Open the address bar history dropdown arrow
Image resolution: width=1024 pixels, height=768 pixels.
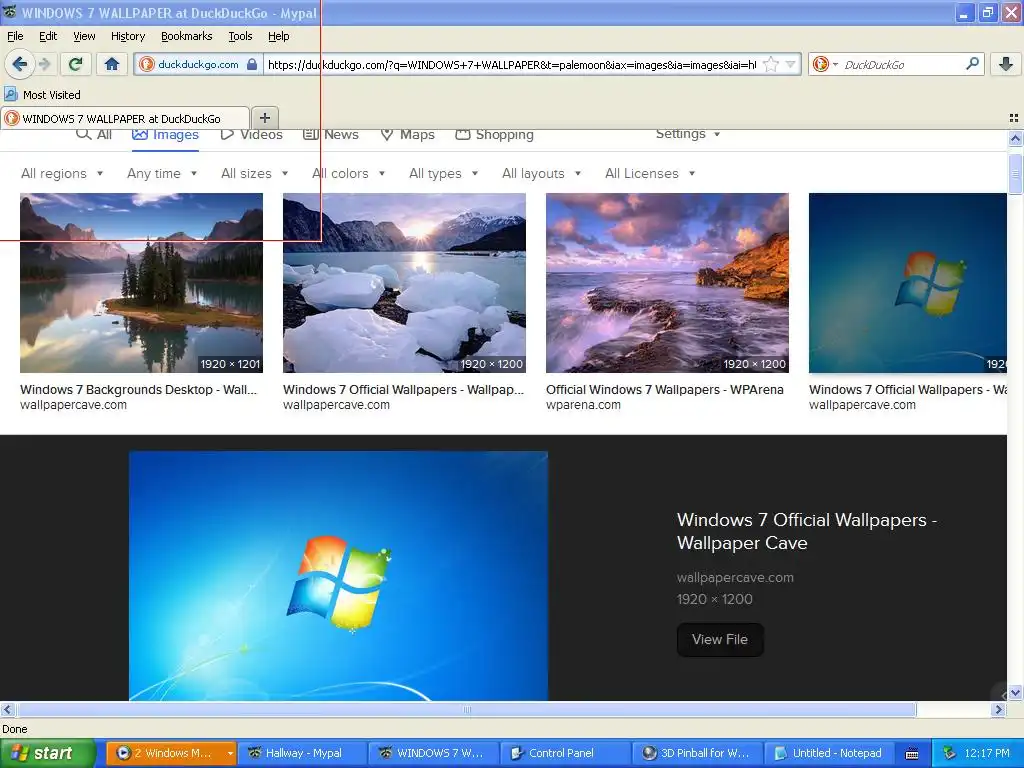pos(791,64)
